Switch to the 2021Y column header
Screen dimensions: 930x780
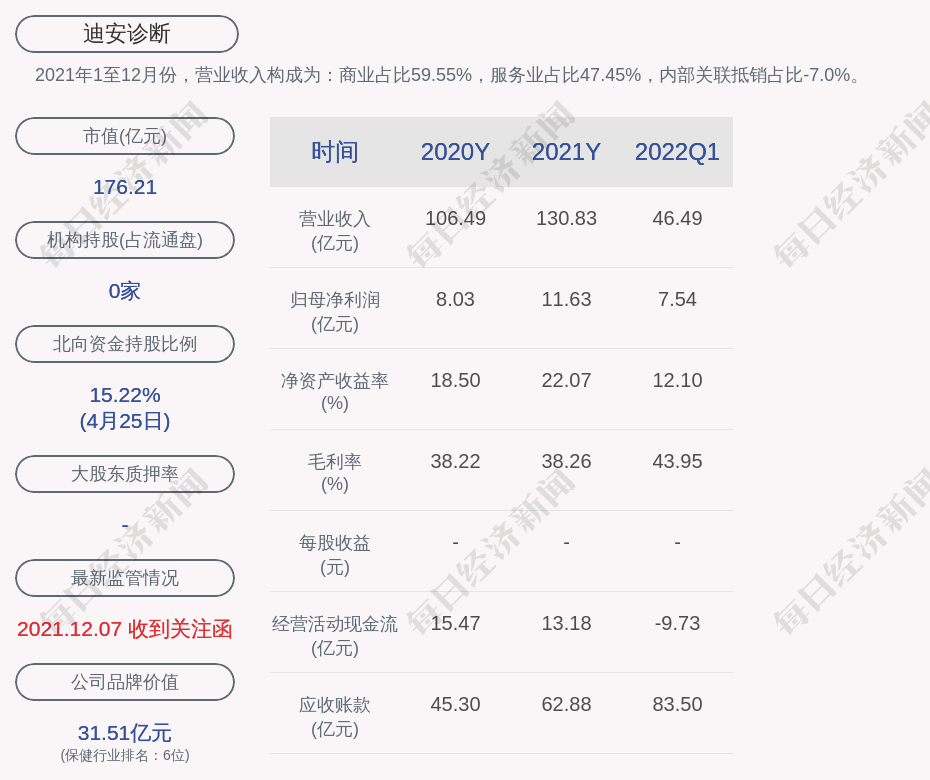point(566,152)
